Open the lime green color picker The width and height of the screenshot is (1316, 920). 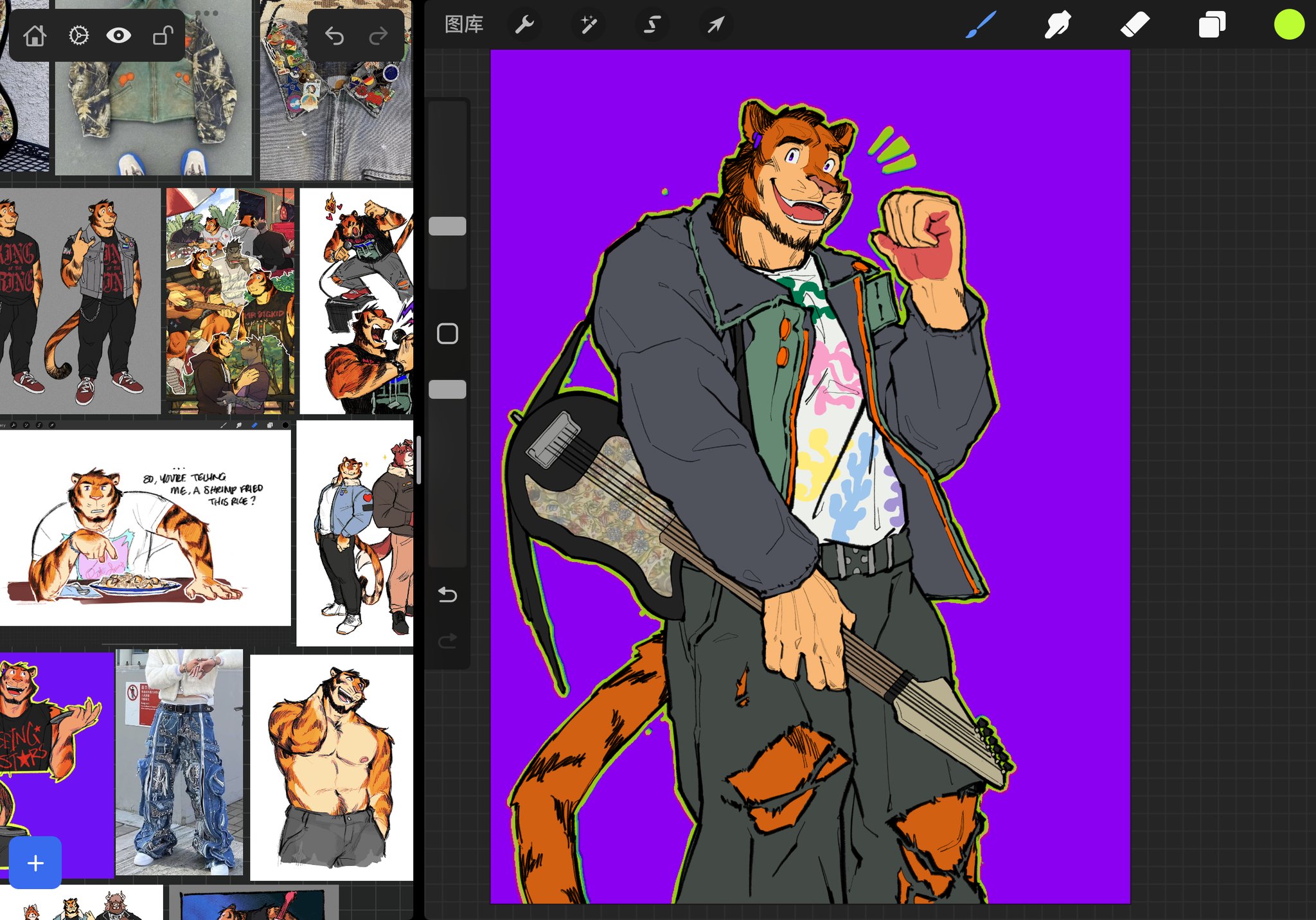(1289, 24)
